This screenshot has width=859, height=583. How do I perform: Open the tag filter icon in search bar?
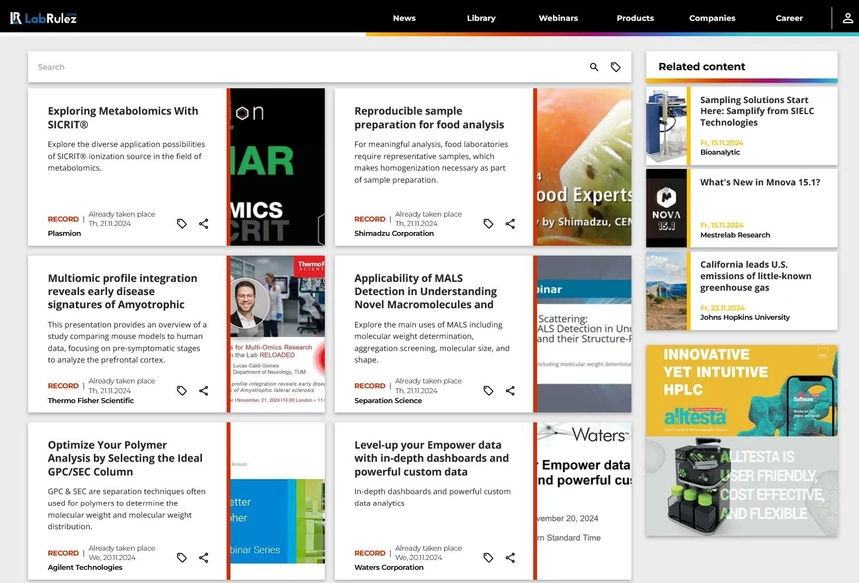(x=616, y=67)
